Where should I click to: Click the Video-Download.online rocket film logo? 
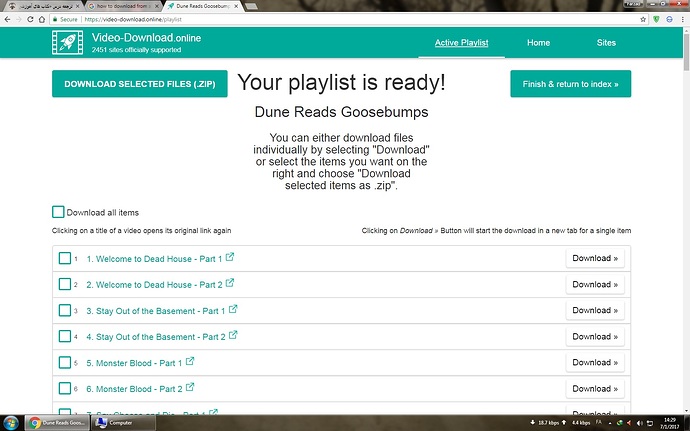click(x=67, y=43)
